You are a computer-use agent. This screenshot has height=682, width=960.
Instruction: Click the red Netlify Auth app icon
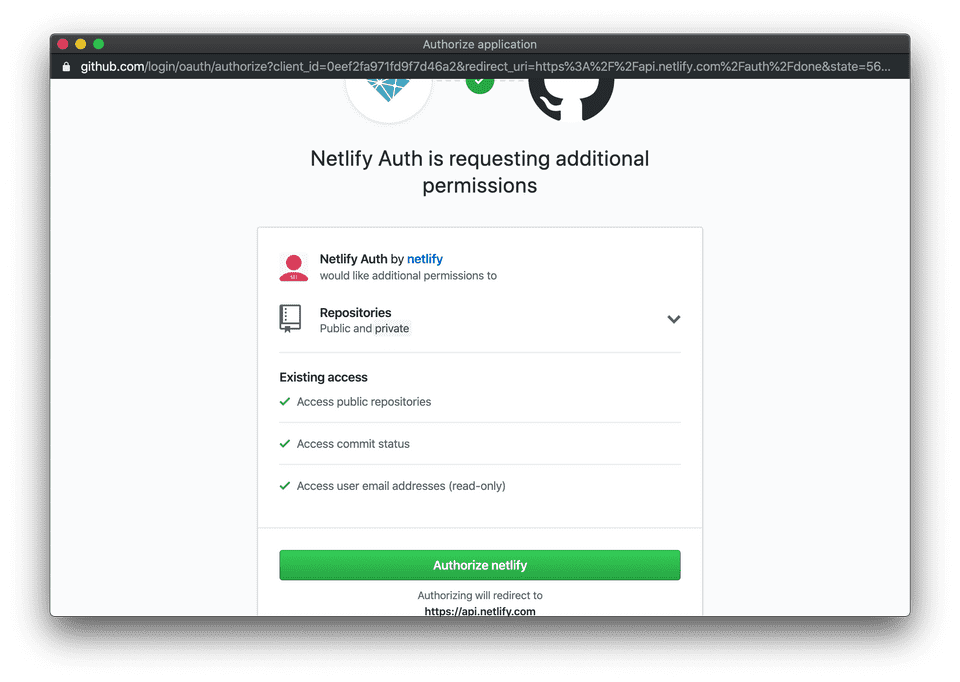(293, 266)
